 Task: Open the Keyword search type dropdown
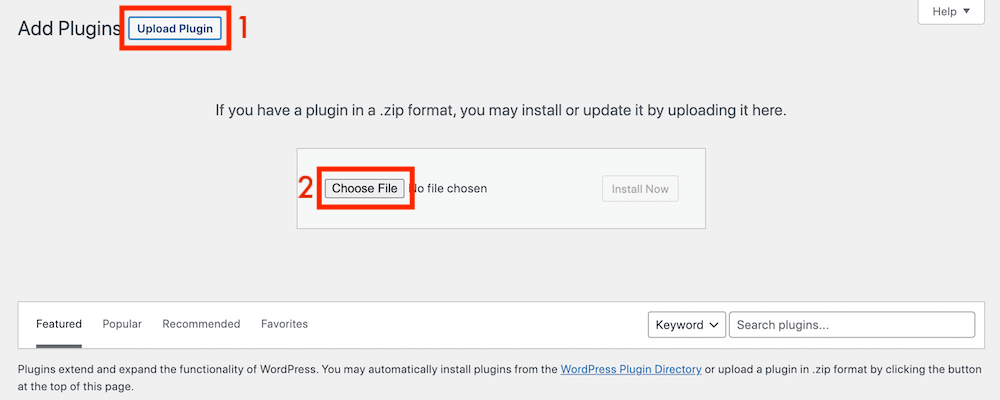pyautogui.click(x=687, y=325)
